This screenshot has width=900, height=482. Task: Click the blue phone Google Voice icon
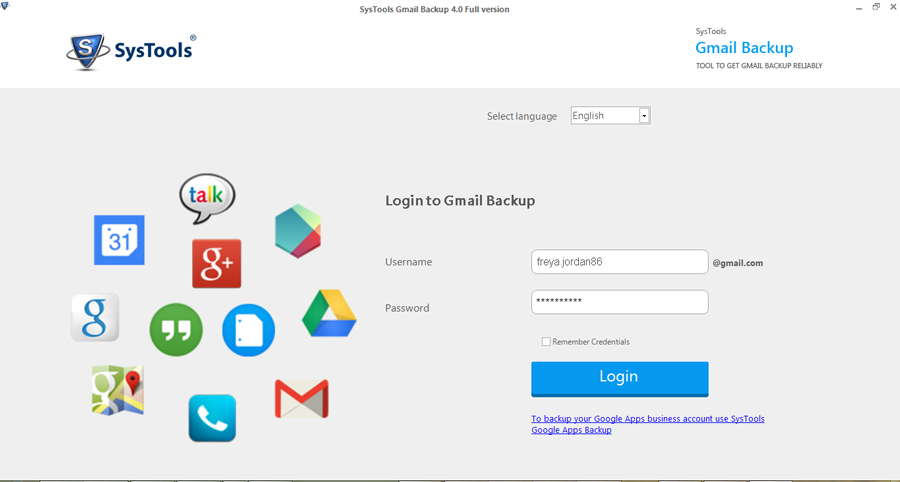(212, 418)
